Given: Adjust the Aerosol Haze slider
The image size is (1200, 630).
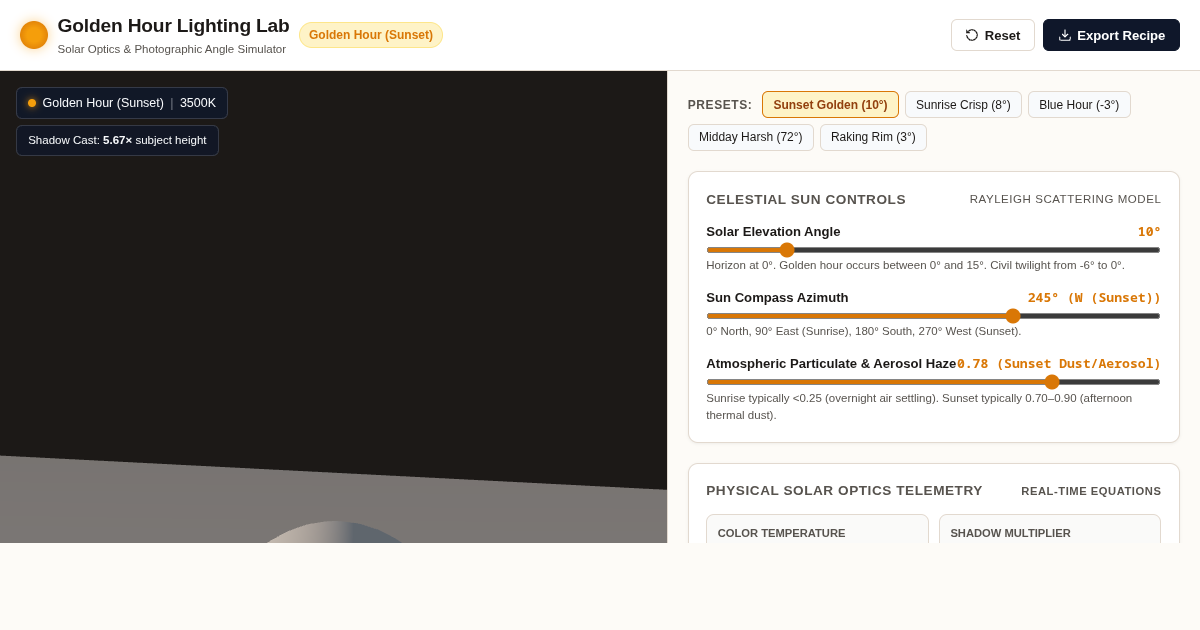Looking at the screenshot, I should point(933,382).
